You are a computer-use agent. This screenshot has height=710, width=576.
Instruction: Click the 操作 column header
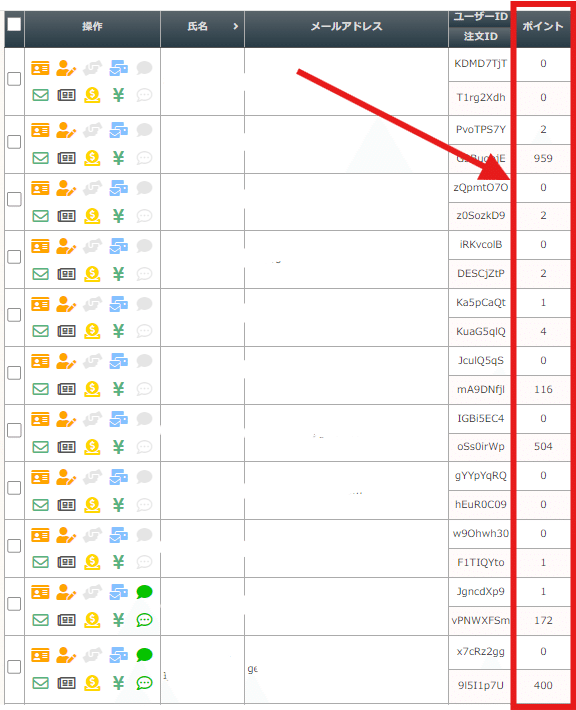(x=92, y=27)
